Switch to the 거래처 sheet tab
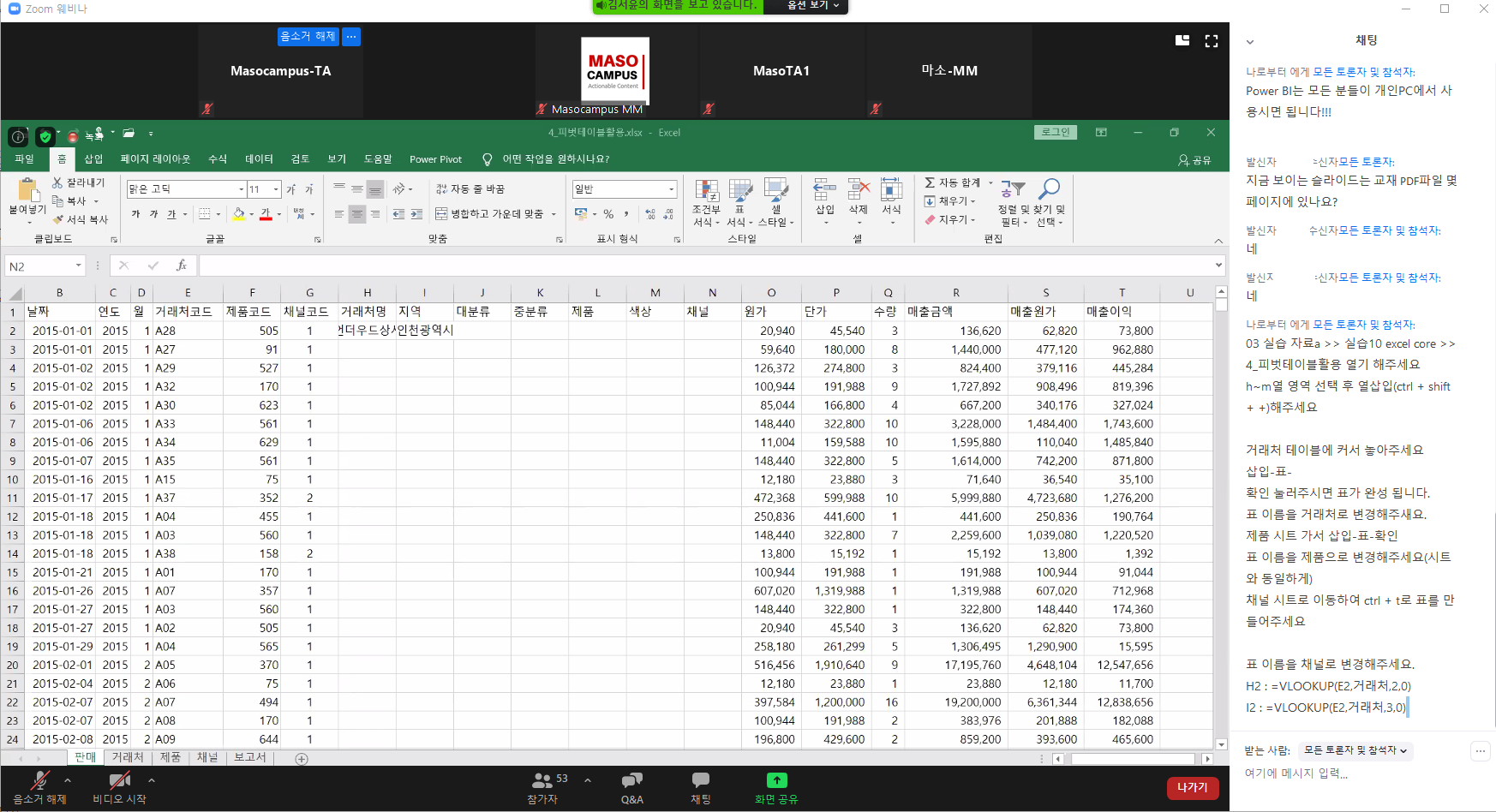The width and height of the screenshot is (1496, 812). click(128, 758)
